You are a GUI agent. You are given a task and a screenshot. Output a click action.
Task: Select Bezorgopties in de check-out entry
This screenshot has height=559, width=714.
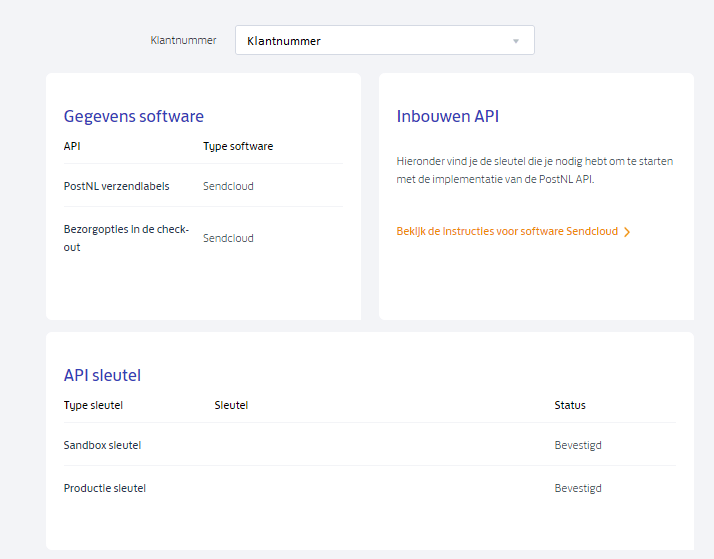coord(126,238)
